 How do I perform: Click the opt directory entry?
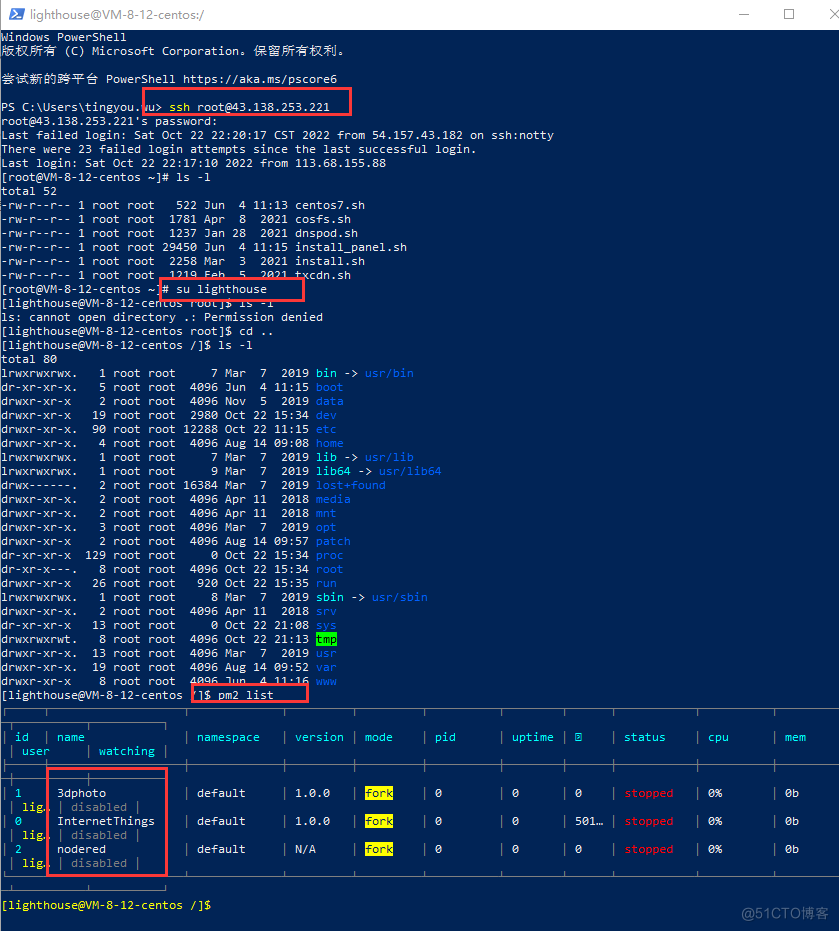tap(326, 527)
